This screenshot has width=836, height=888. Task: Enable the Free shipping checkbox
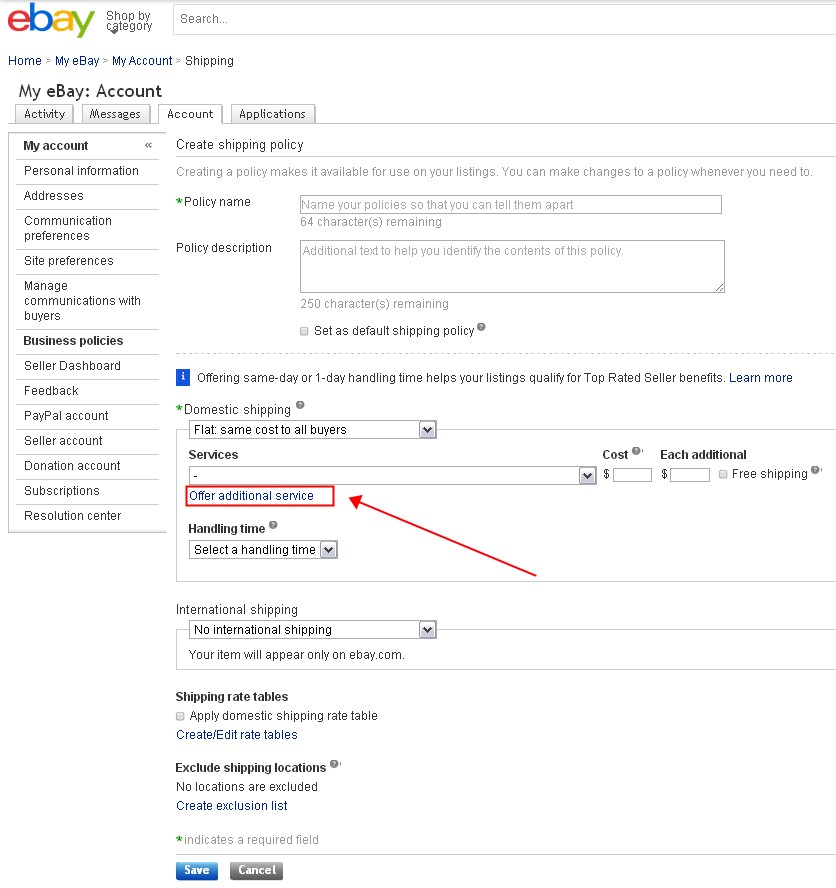[723, 474]
